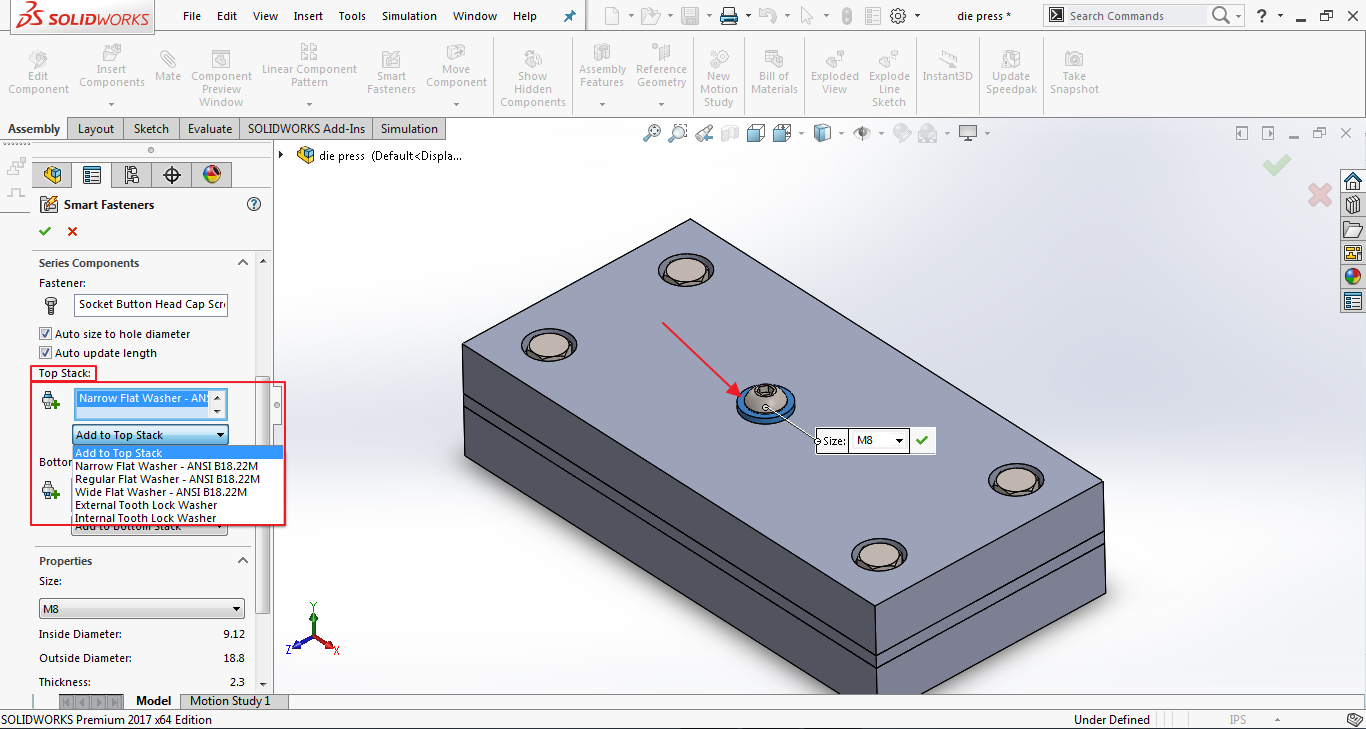Viewport: 1366px width, 729px height.
Task: Click Show Hidden Components
Action: pos(533,80)
